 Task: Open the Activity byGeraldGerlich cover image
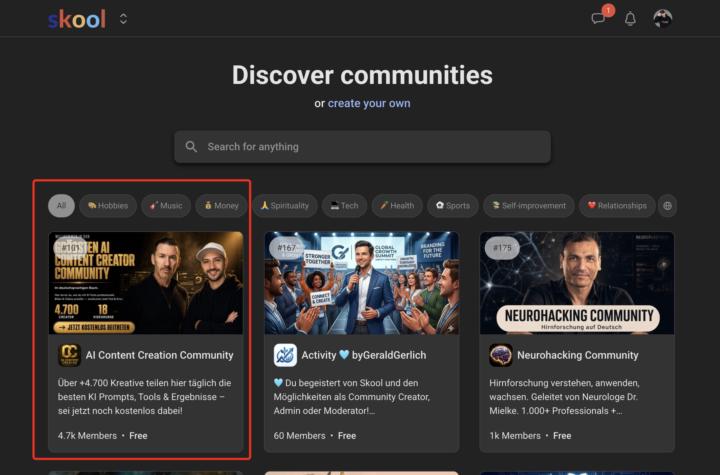[x=361, y=283]
